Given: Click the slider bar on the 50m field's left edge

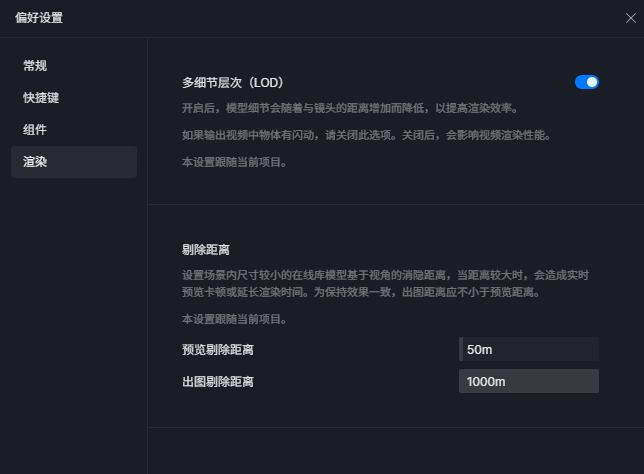Looking at the screenshot, I should (461, 349).
